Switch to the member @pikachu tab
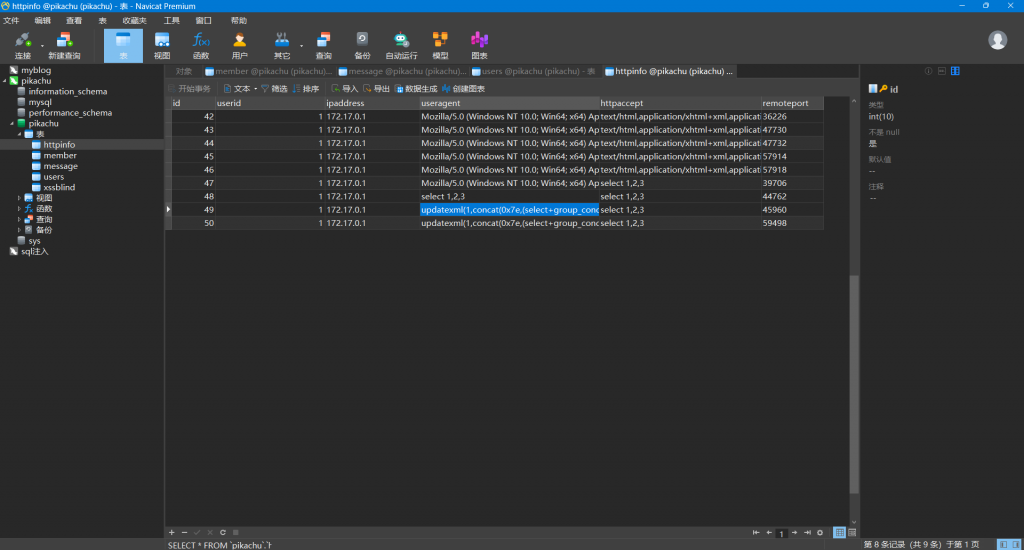Screen dimensions: 1024x550 268,72
